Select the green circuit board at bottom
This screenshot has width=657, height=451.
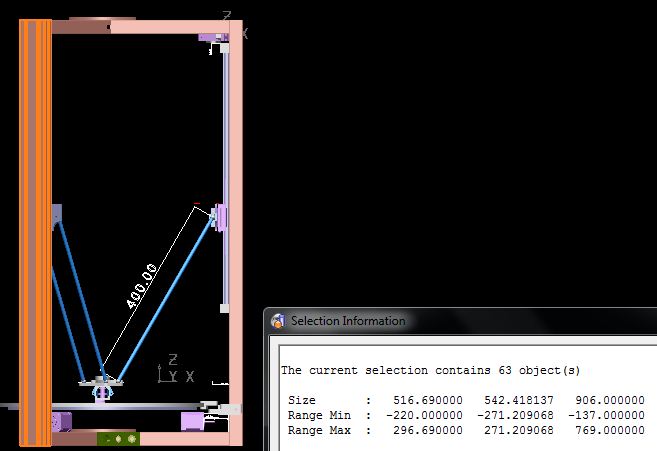pos(118,438)
